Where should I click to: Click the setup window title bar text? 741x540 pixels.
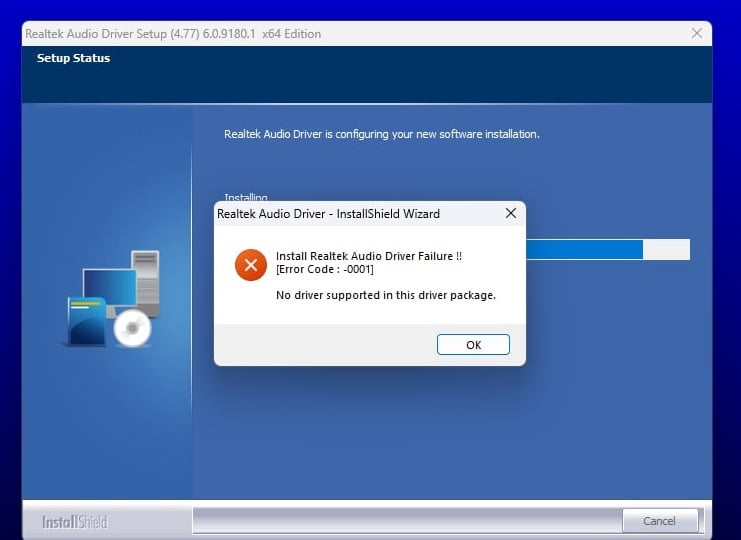(173, 34)
